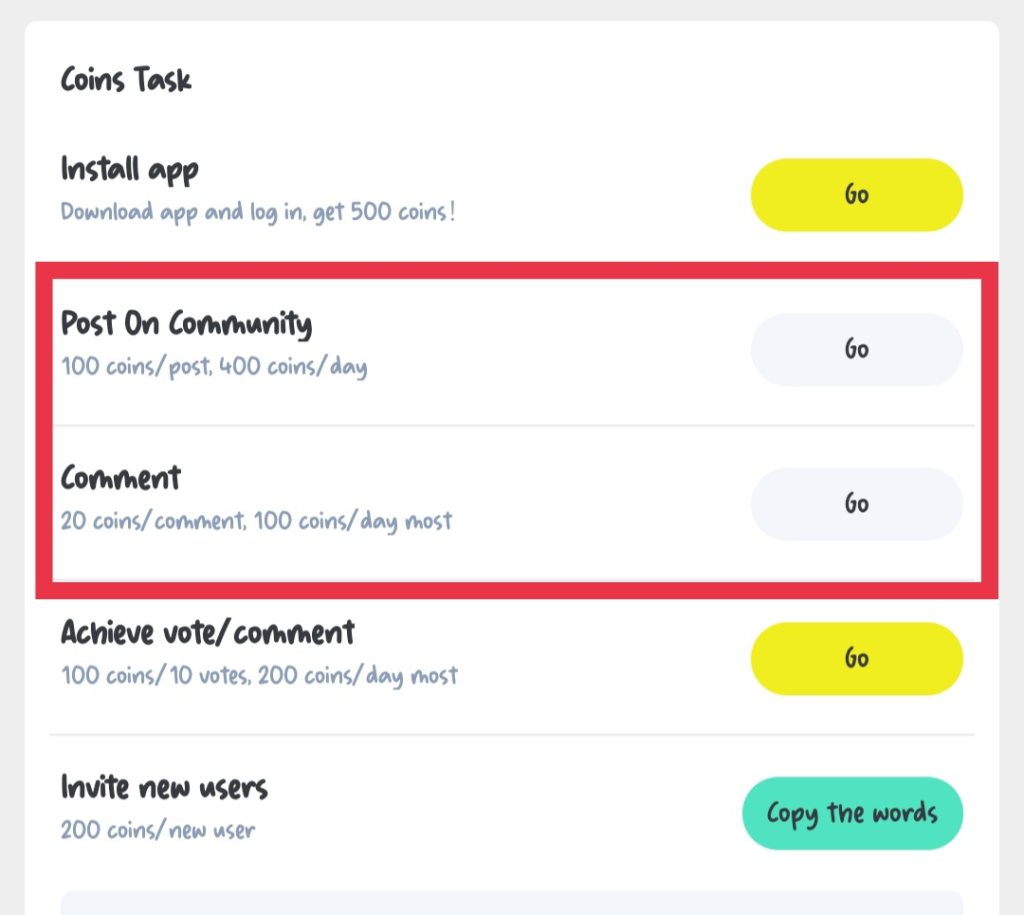The width and height of the screenshot is (1024, 915).
Task: Select the Comment task title
Action: pyautogui.click(x=121, y=478)
